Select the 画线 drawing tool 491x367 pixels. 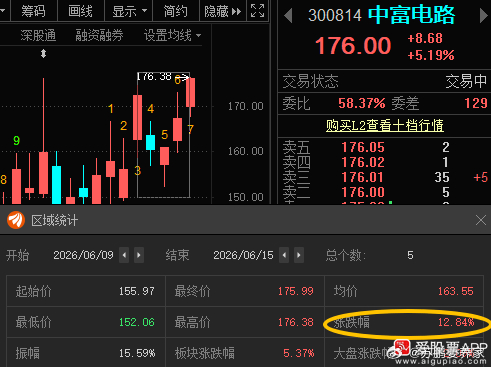[80, 11]
